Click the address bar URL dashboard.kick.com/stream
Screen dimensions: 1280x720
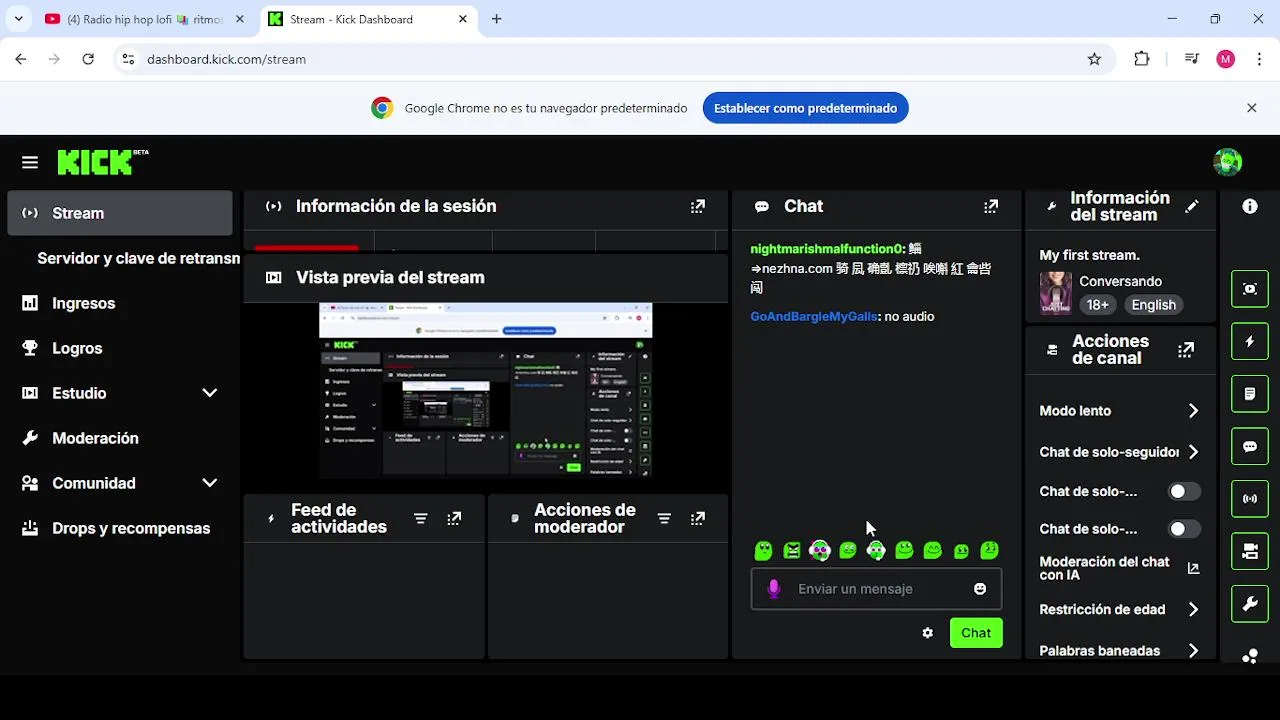[226, 59]
